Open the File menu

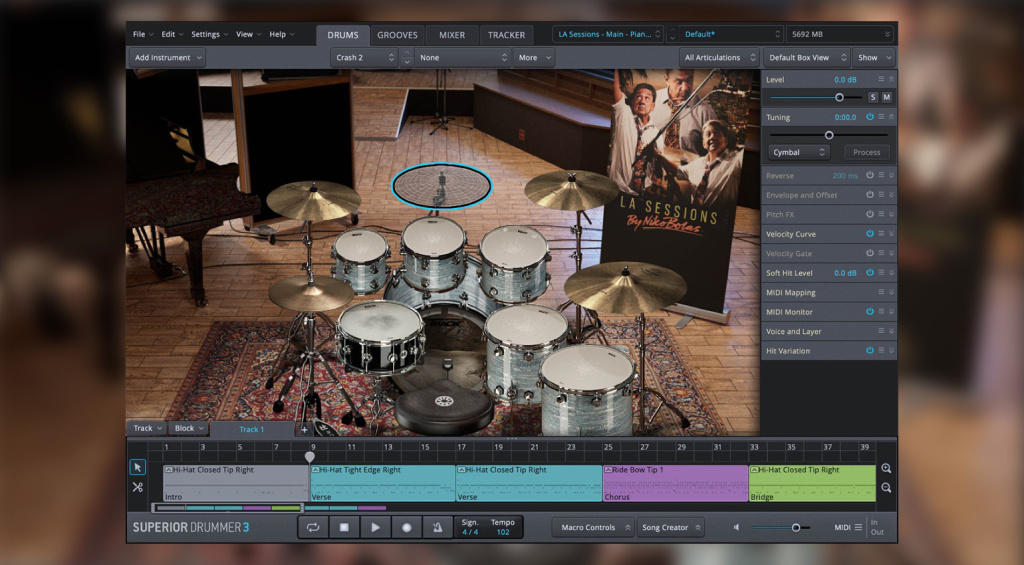tap(143, 34)
